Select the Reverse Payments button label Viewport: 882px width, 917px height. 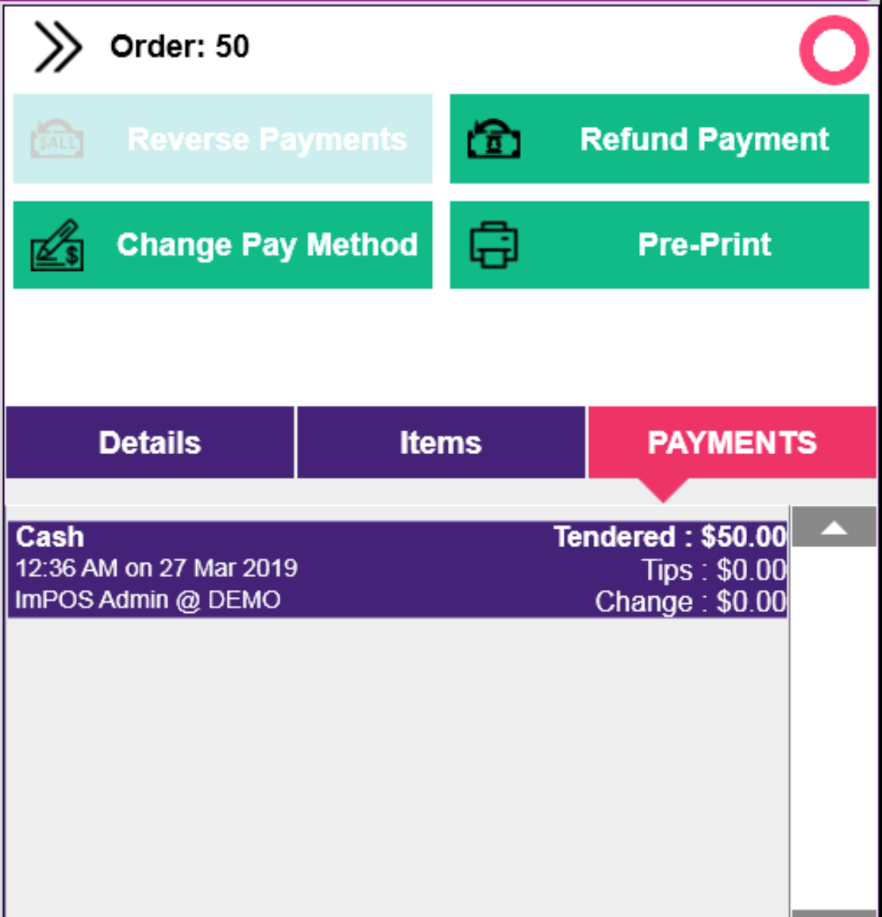pos(267,139)
